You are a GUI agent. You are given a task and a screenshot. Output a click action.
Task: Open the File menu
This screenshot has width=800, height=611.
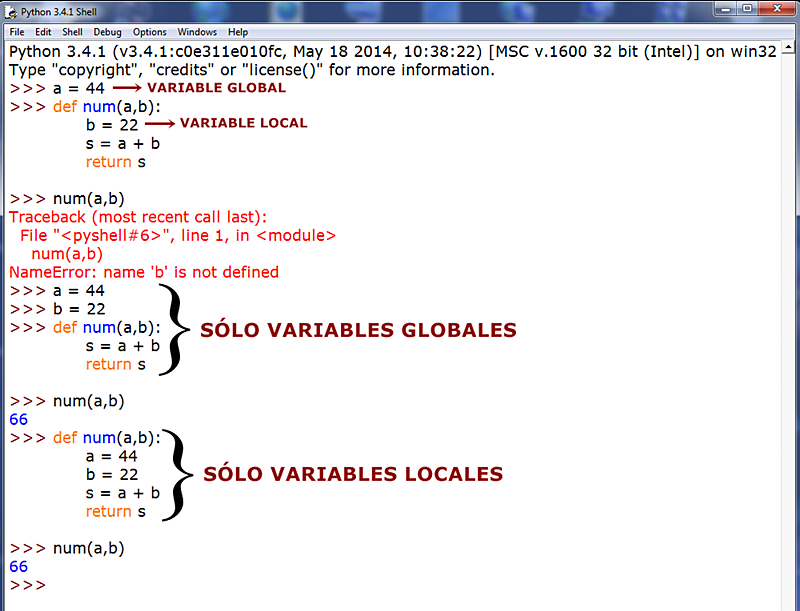[x=16, y=31]
